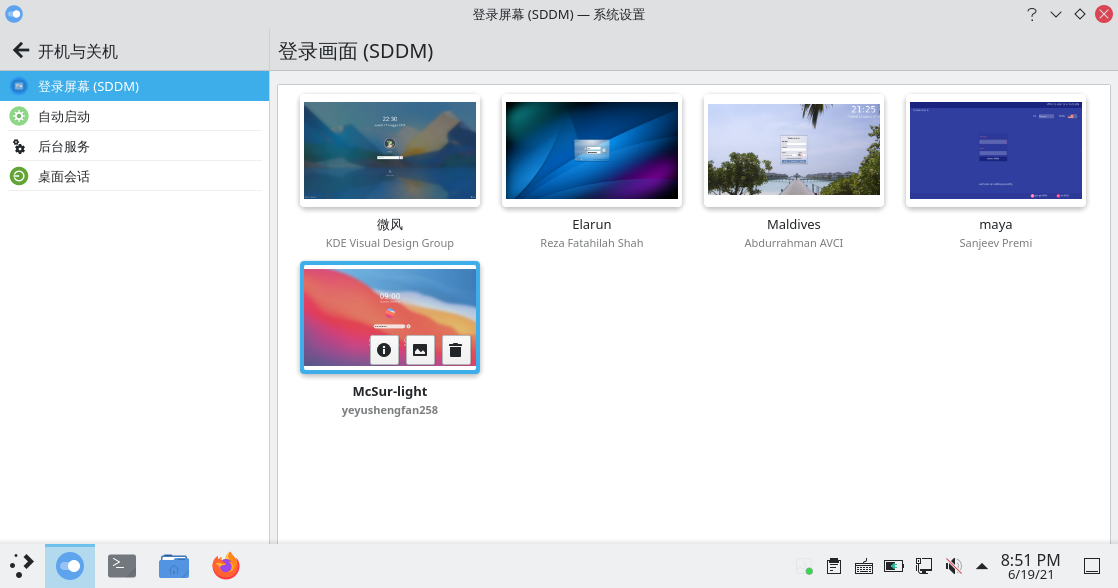Go back using the 开机与关机 arrow
Image resolution: width=1118 pixels, height=588 pixels.
pos(21,51)
